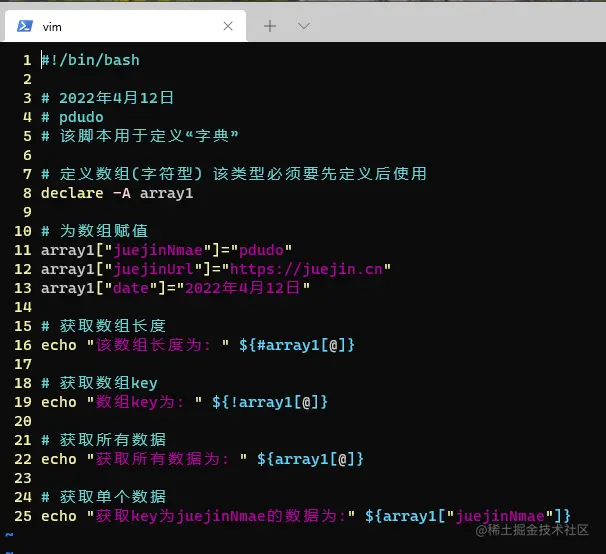Click the string "数组key为: " on line 19

tap(145, 402)
